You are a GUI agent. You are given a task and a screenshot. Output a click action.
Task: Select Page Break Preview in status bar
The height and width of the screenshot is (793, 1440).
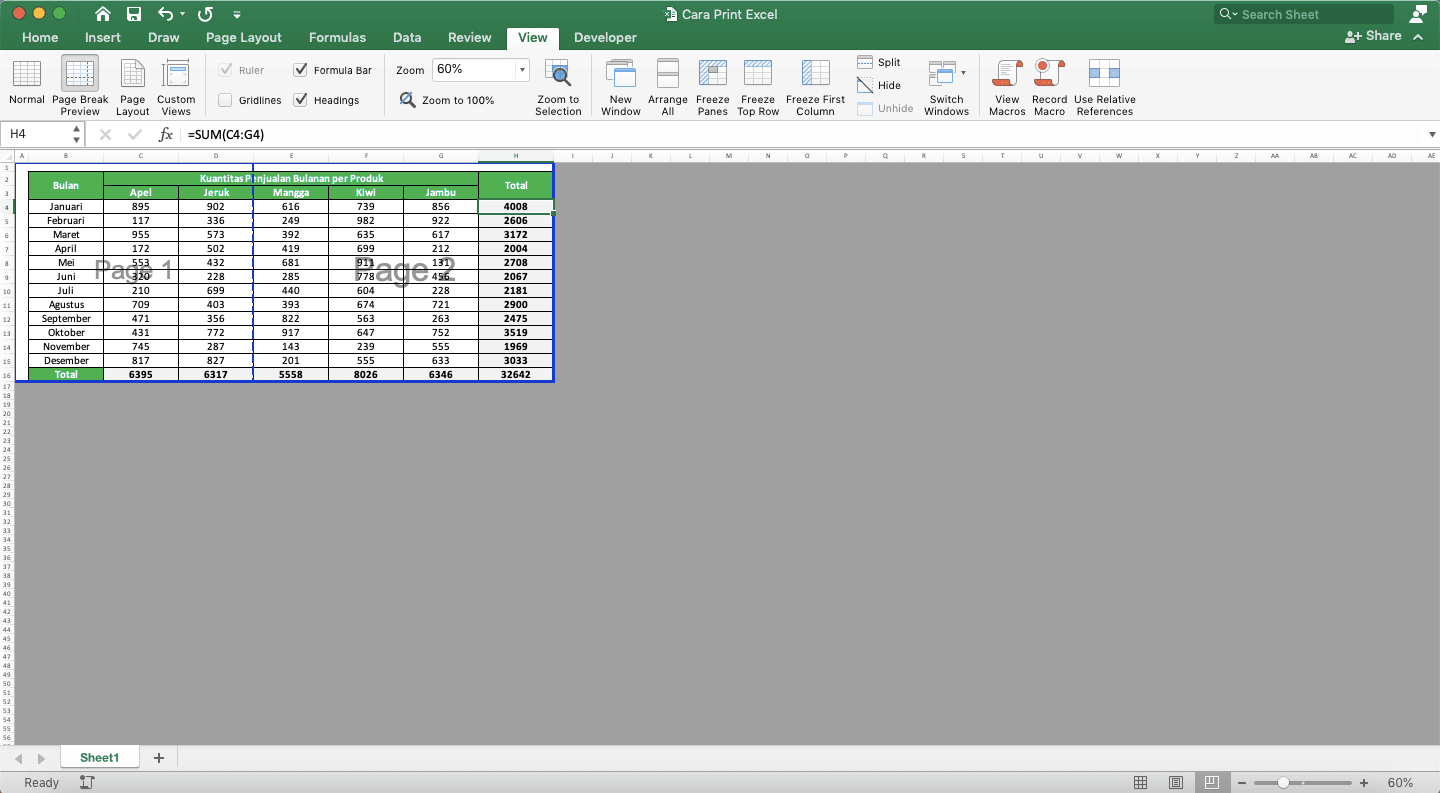coord(1211,783)
